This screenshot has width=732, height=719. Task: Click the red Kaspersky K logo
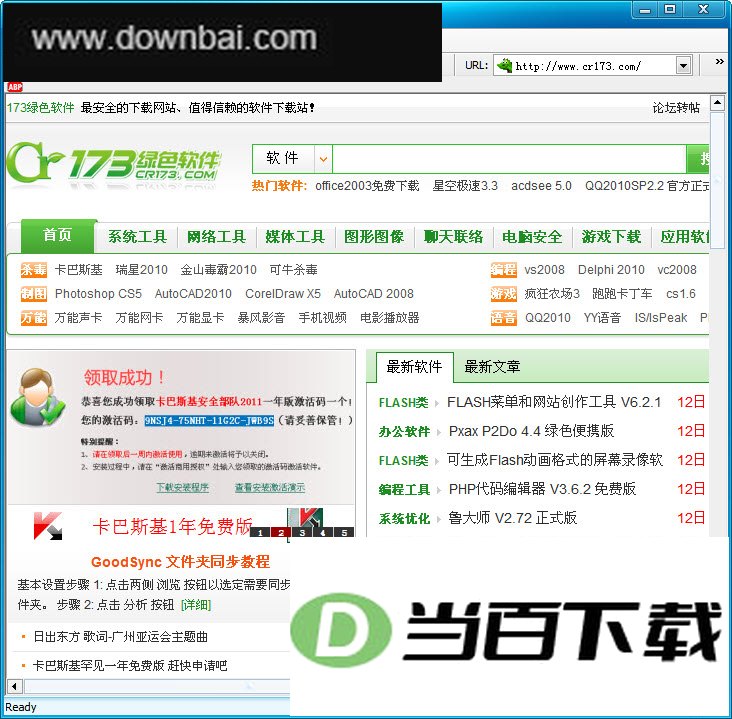tap(48, 526)
